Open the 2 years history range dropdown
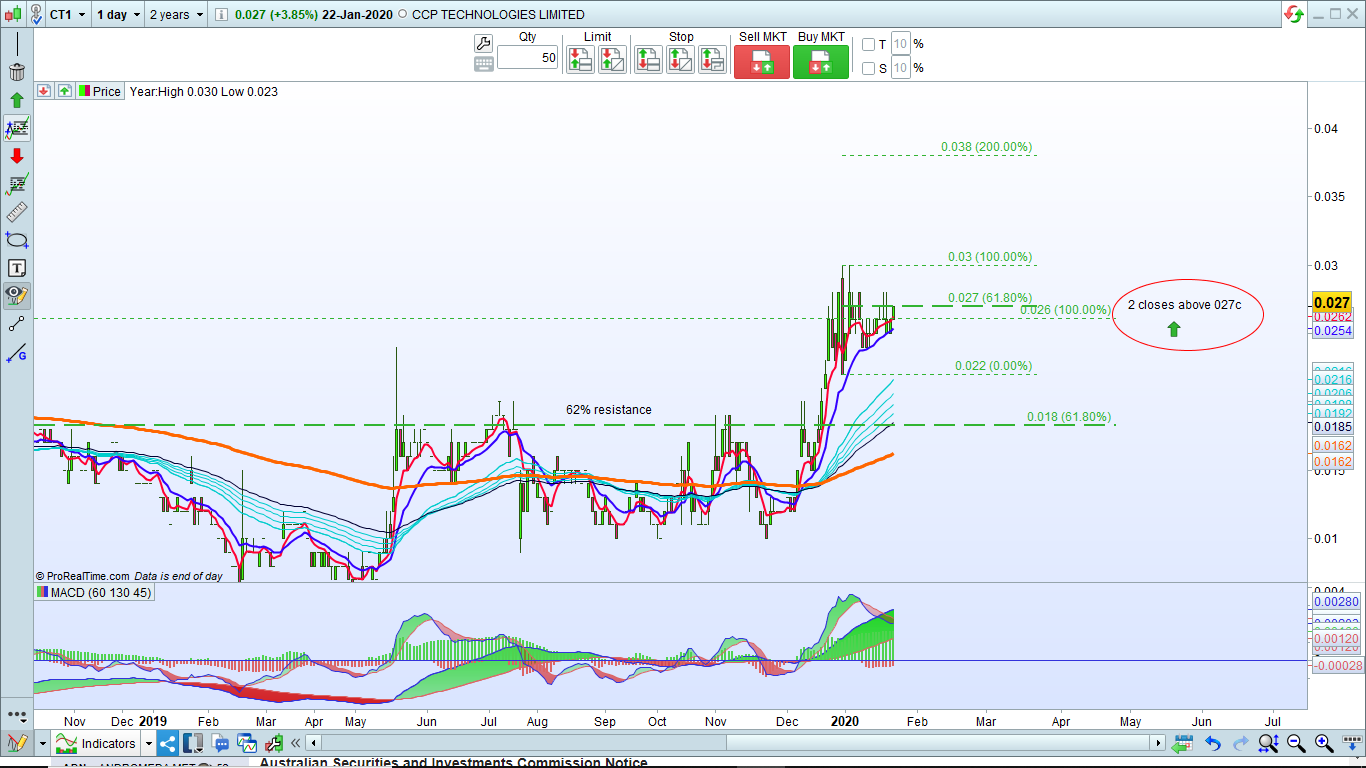Viewport: 1366px width, 768px height. 175,15
